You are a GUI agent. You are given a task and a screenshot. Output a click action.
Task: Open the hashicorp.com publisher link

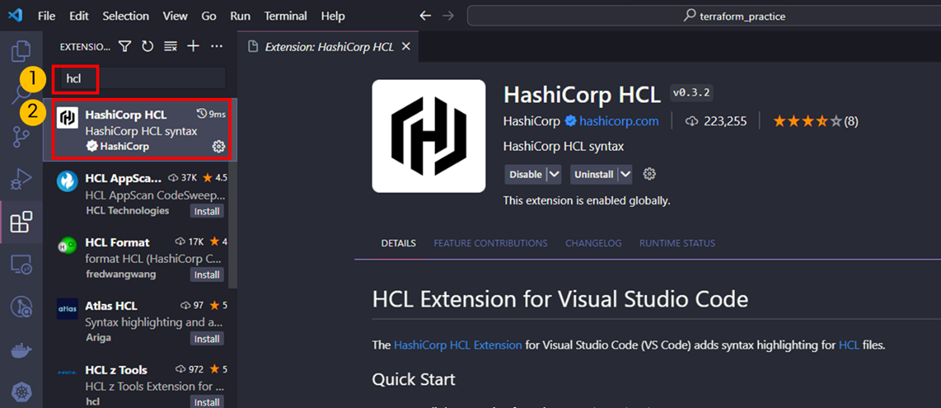click(x=619, y=121)
